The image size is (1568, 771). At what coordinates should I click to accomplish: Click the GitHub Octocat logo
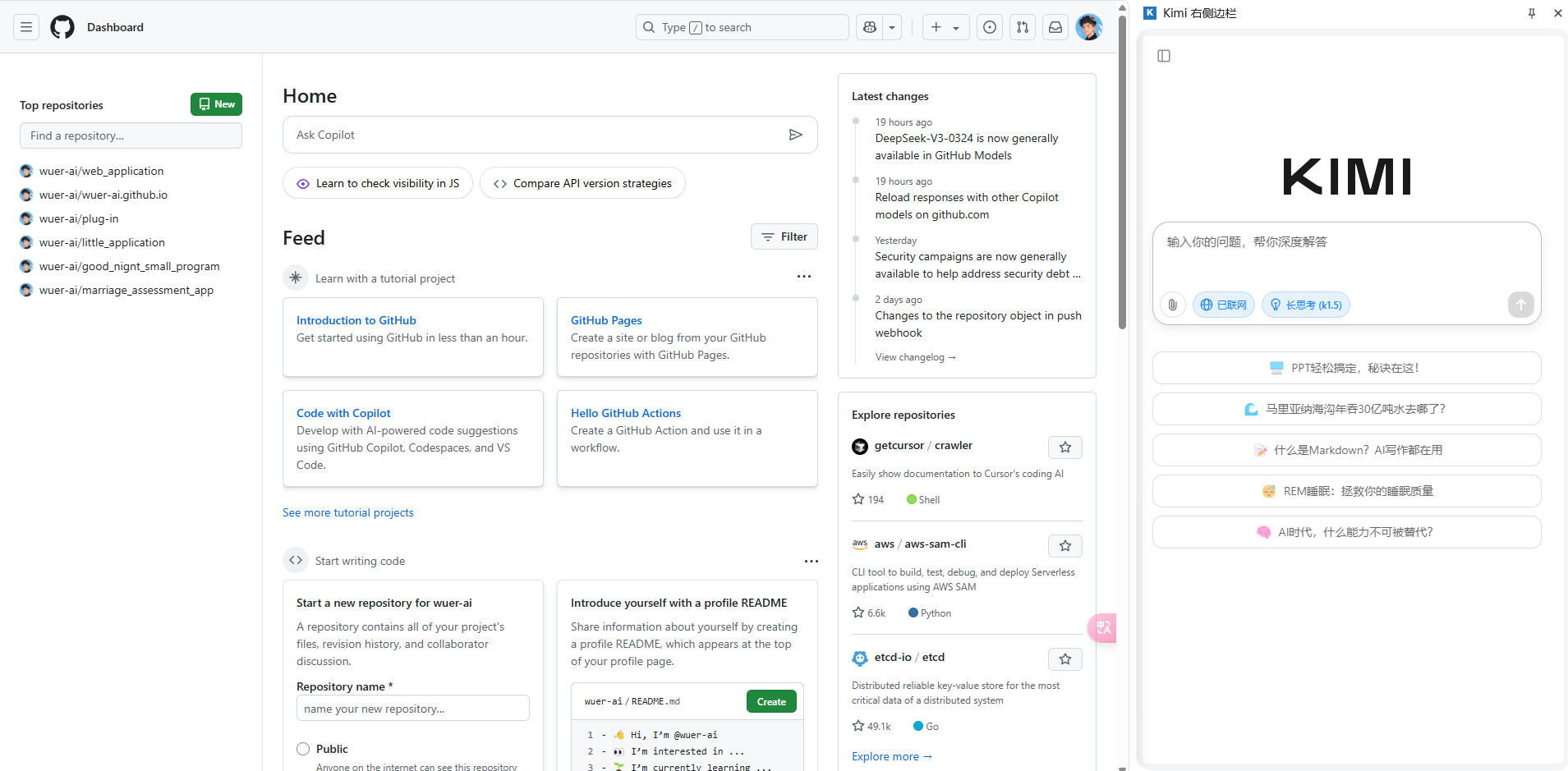tap(62, 27)
